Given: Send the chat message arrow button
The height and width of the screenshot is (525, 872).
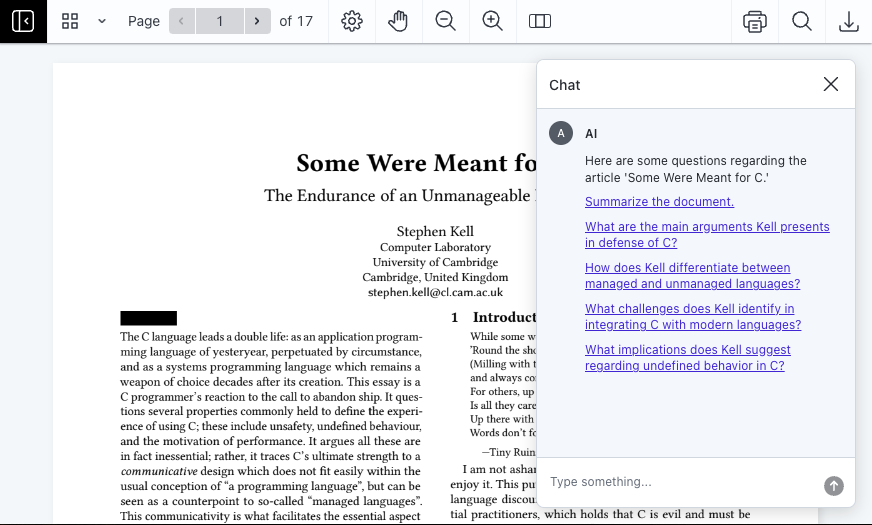Looking at the screenshot, I should tap(834, 486).
